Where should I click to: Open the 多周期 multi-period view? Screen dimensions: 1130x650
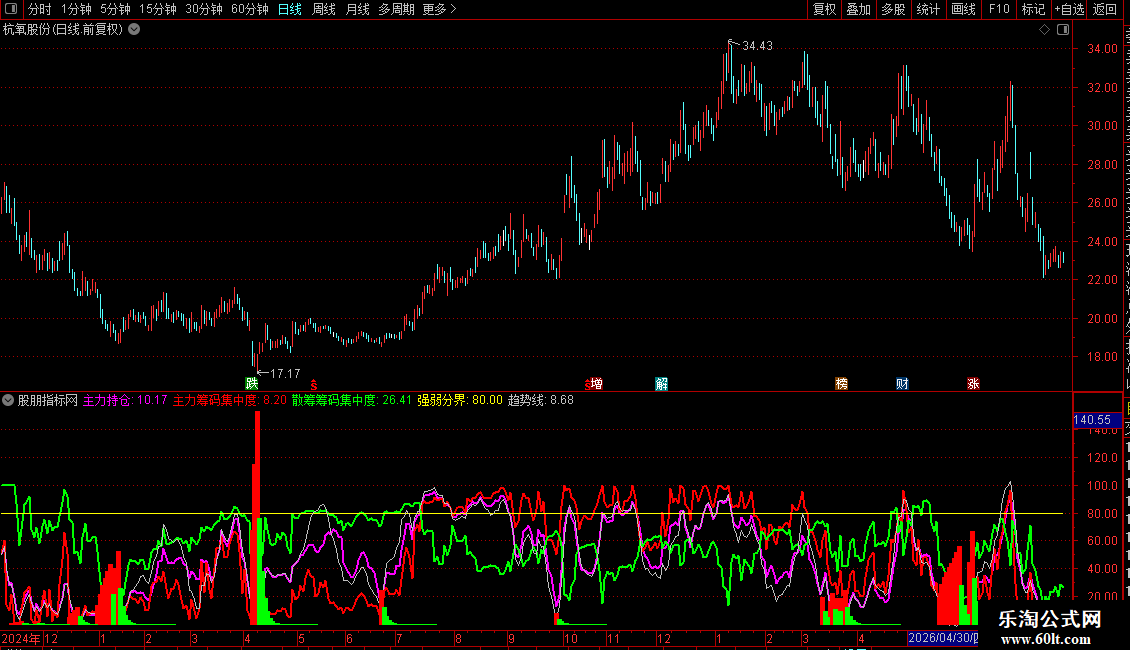point(396,9)
